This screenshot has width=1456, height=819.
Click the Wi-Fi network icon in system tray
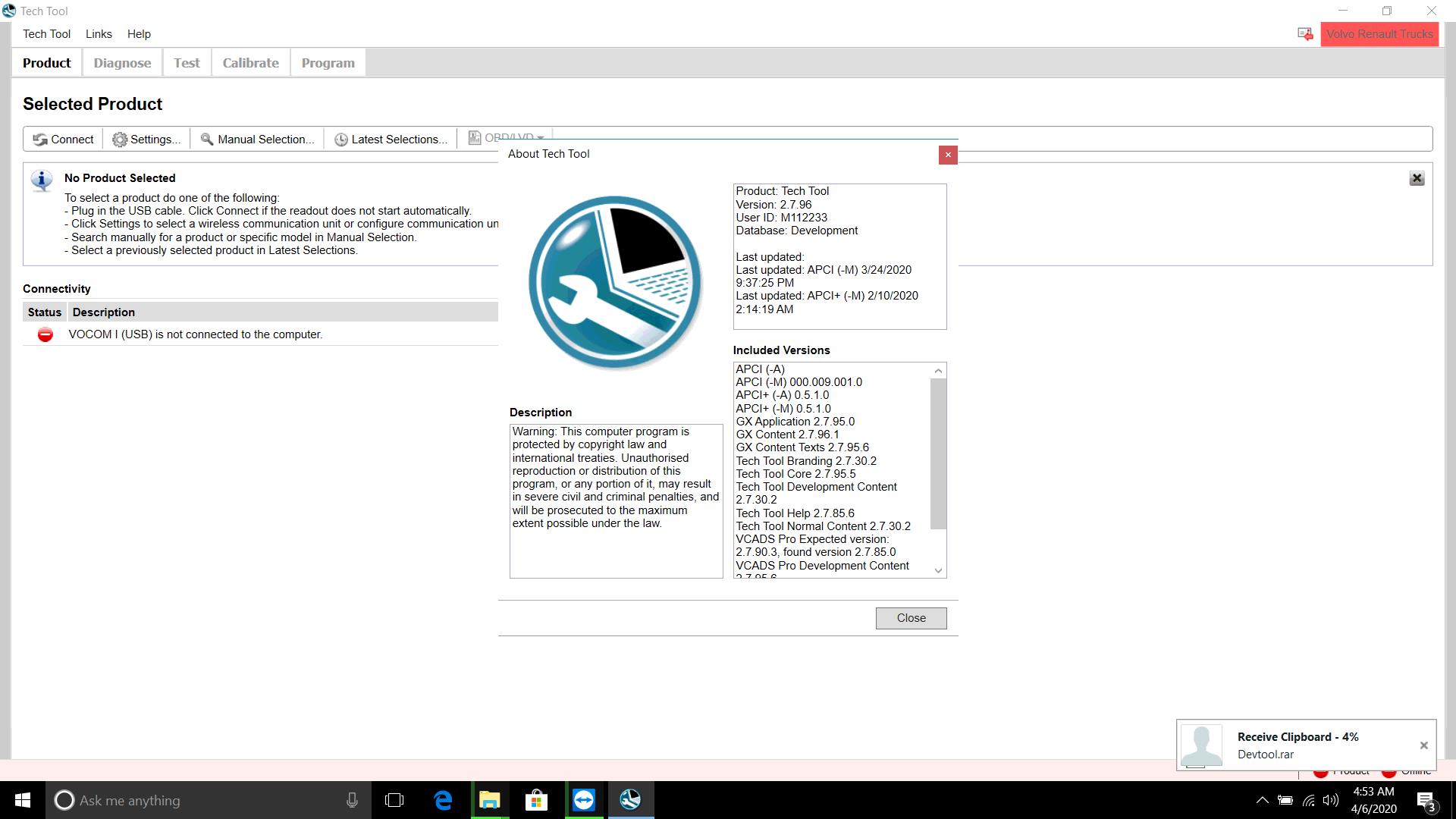pyautogui.click(x=1309, y=800)
